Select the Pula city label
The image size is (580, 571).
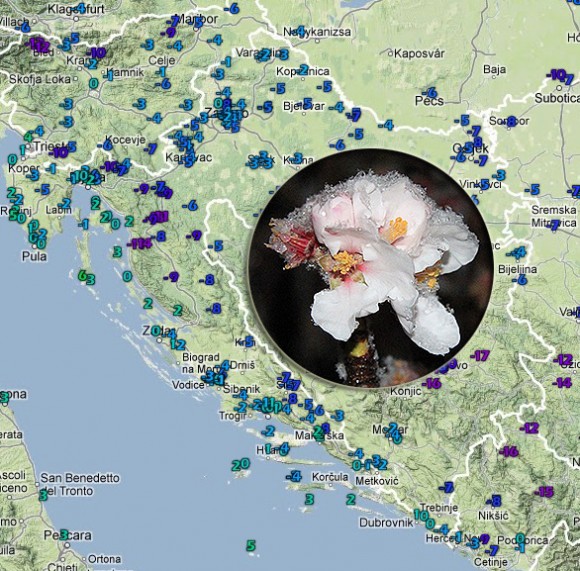tap(34, 256)
